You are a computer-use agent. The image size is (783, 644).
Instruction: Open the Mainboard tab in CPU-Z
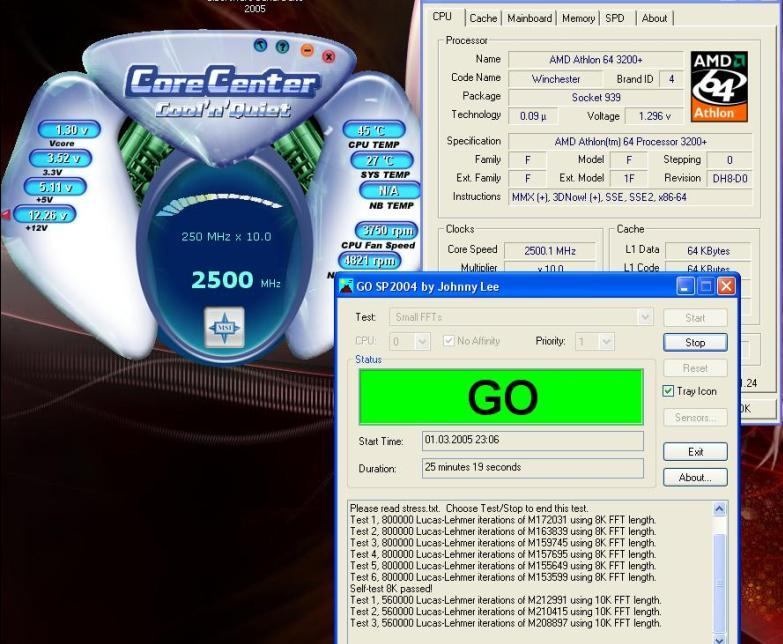point(529,18)
